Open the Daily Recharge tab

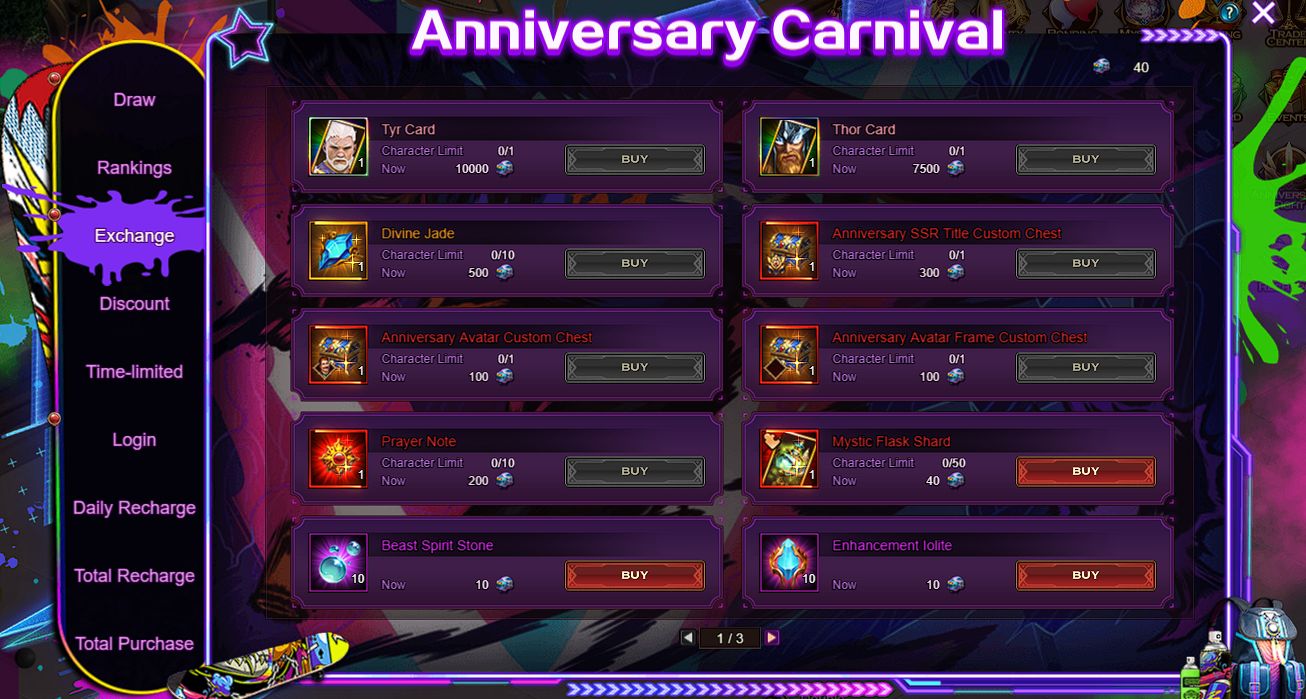(x=134, y=508)
